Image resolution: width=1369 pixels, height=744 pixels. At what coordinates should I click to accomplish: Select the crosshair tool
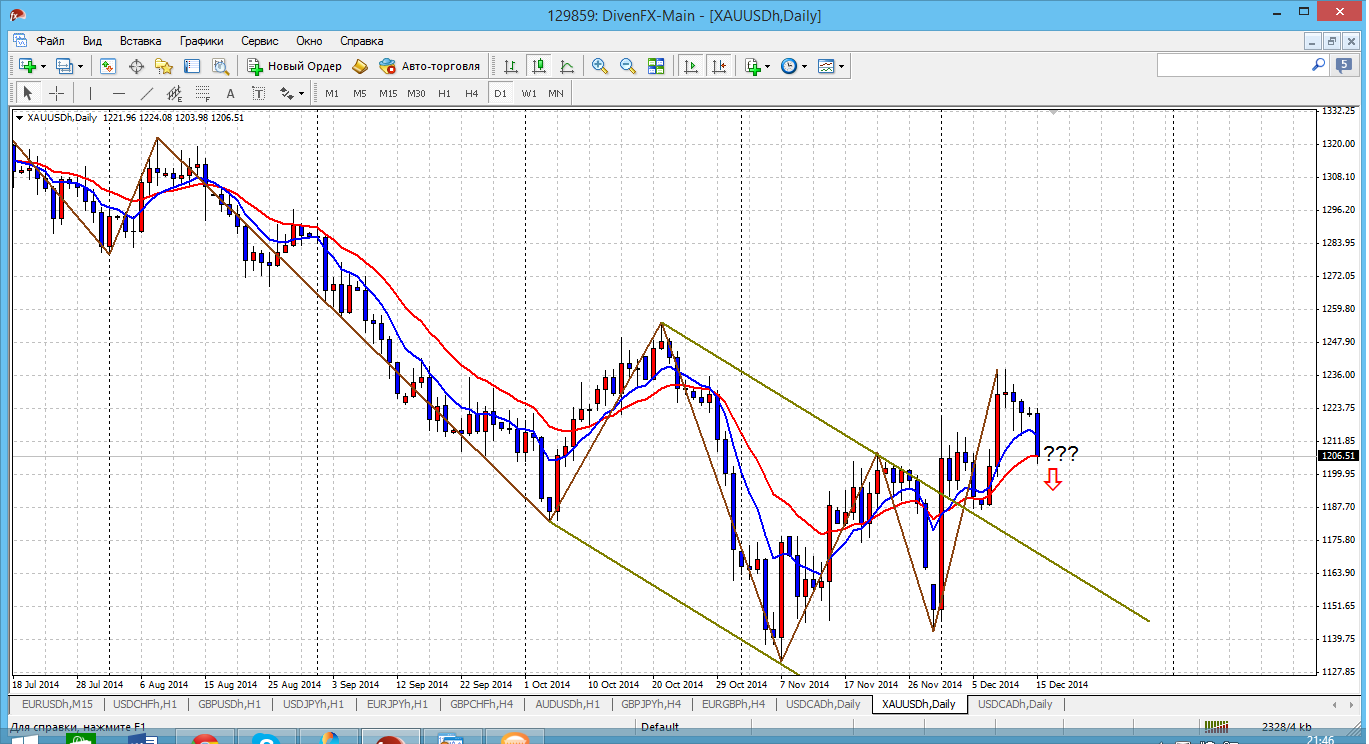click(56, 93)
